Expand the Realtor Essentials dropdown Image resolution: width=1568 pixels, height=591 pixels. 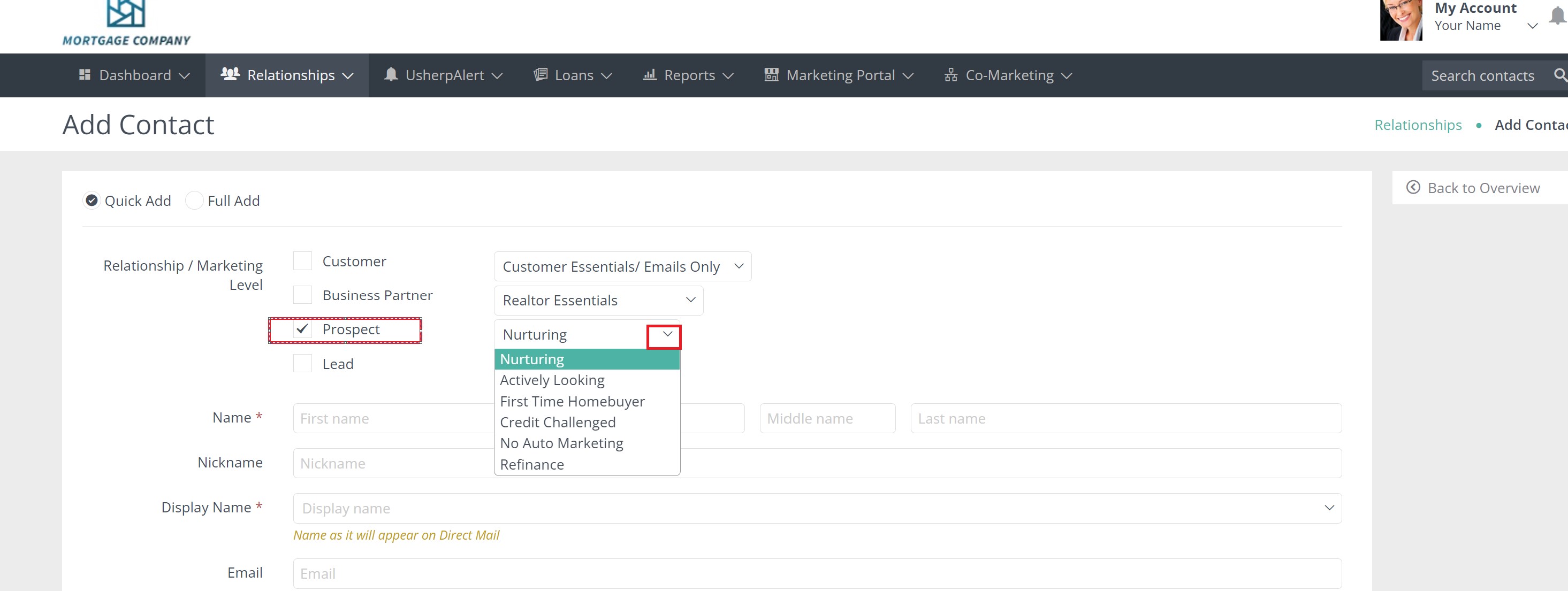click(x=598, y=300)
